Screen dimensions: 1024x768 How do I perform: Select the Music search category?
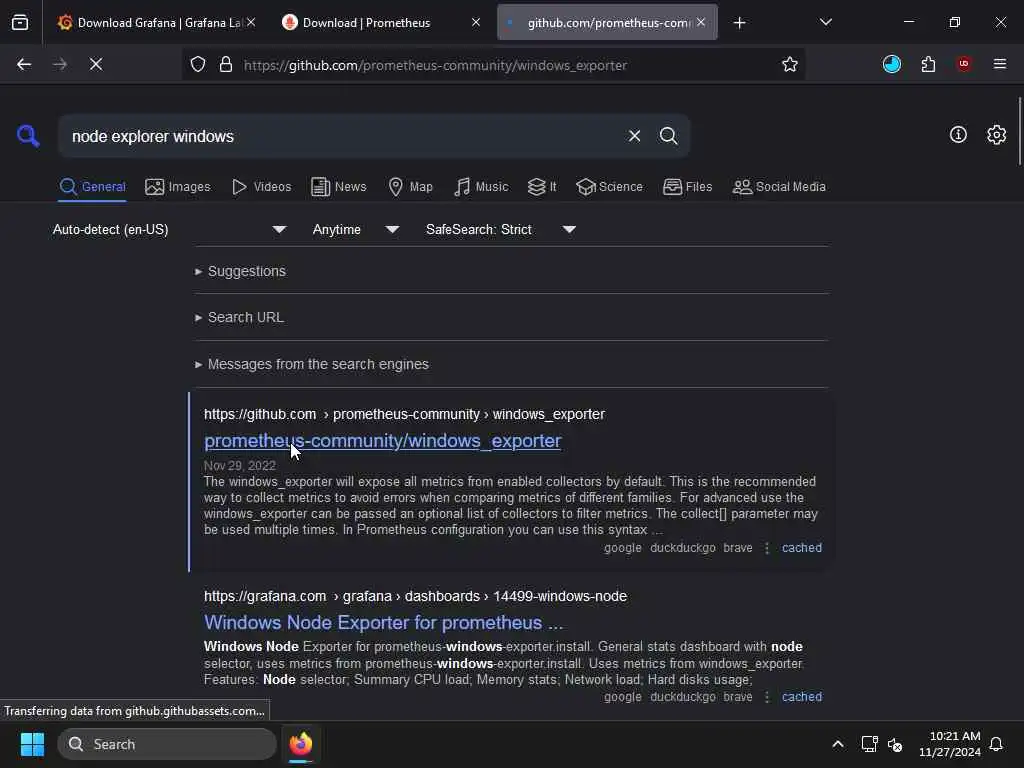(x=481, y=187)
